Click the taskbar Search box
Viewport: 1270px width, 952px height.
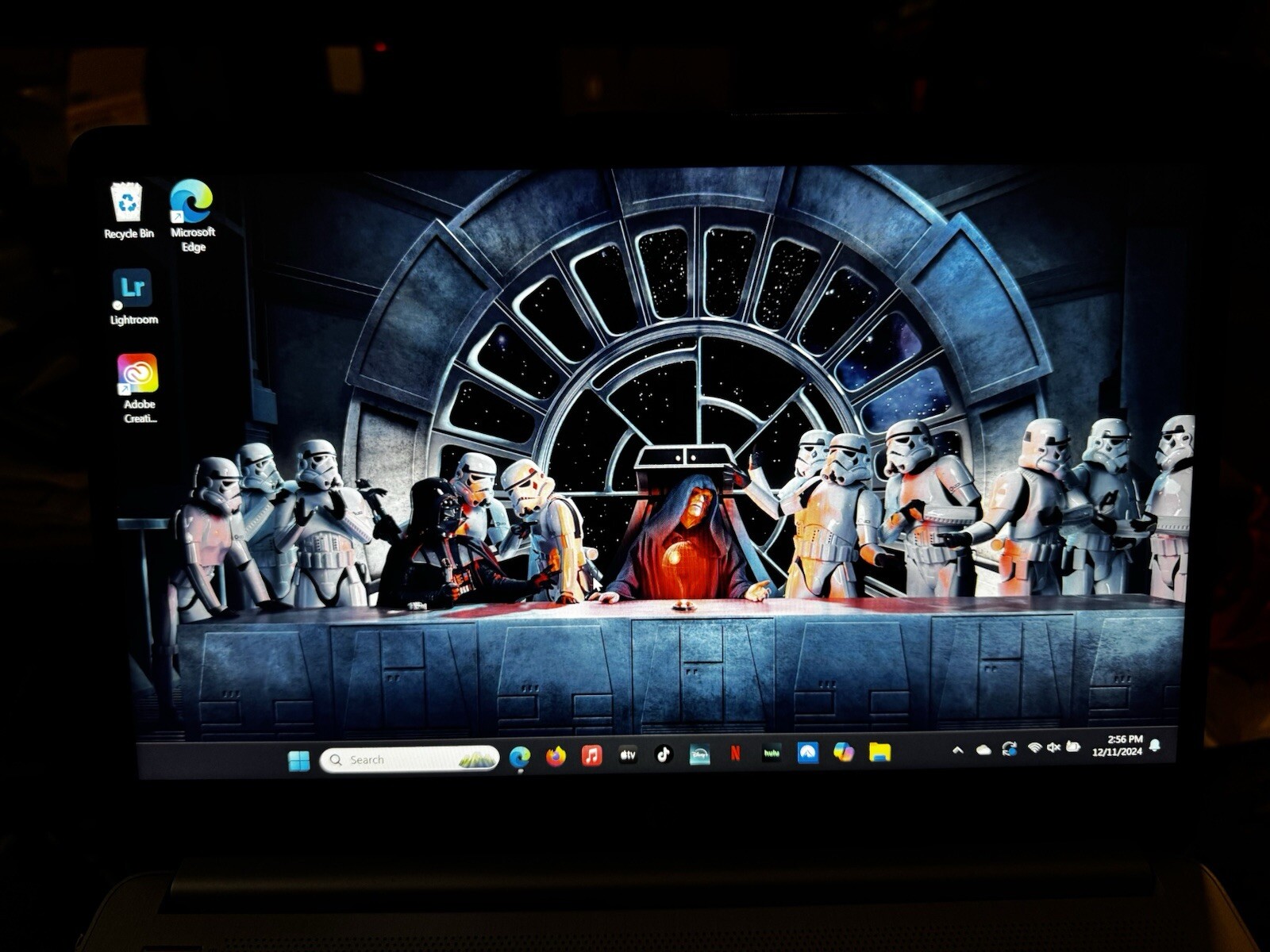[x=410, y=759]
